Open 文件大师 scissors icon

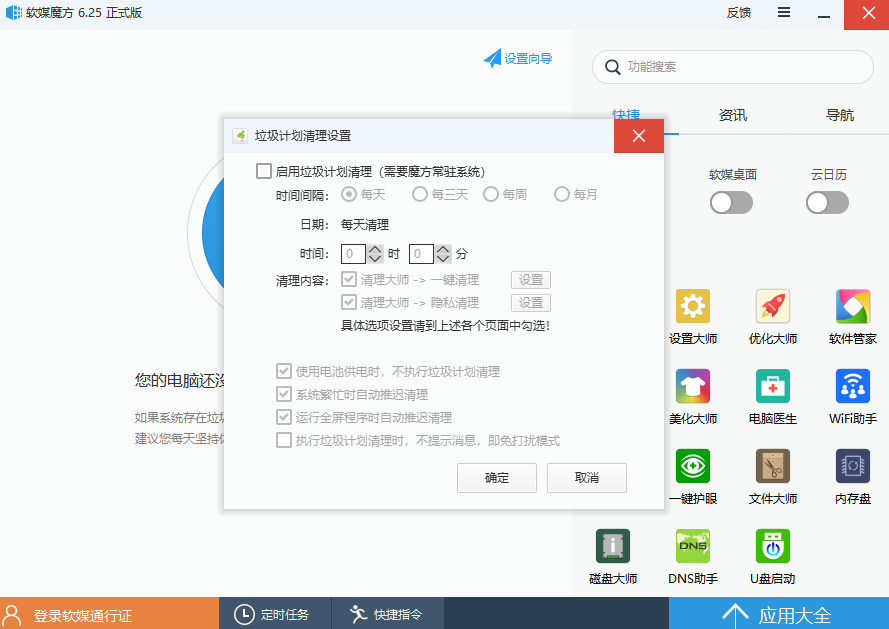pyautogui.click(x=773, y=466)
